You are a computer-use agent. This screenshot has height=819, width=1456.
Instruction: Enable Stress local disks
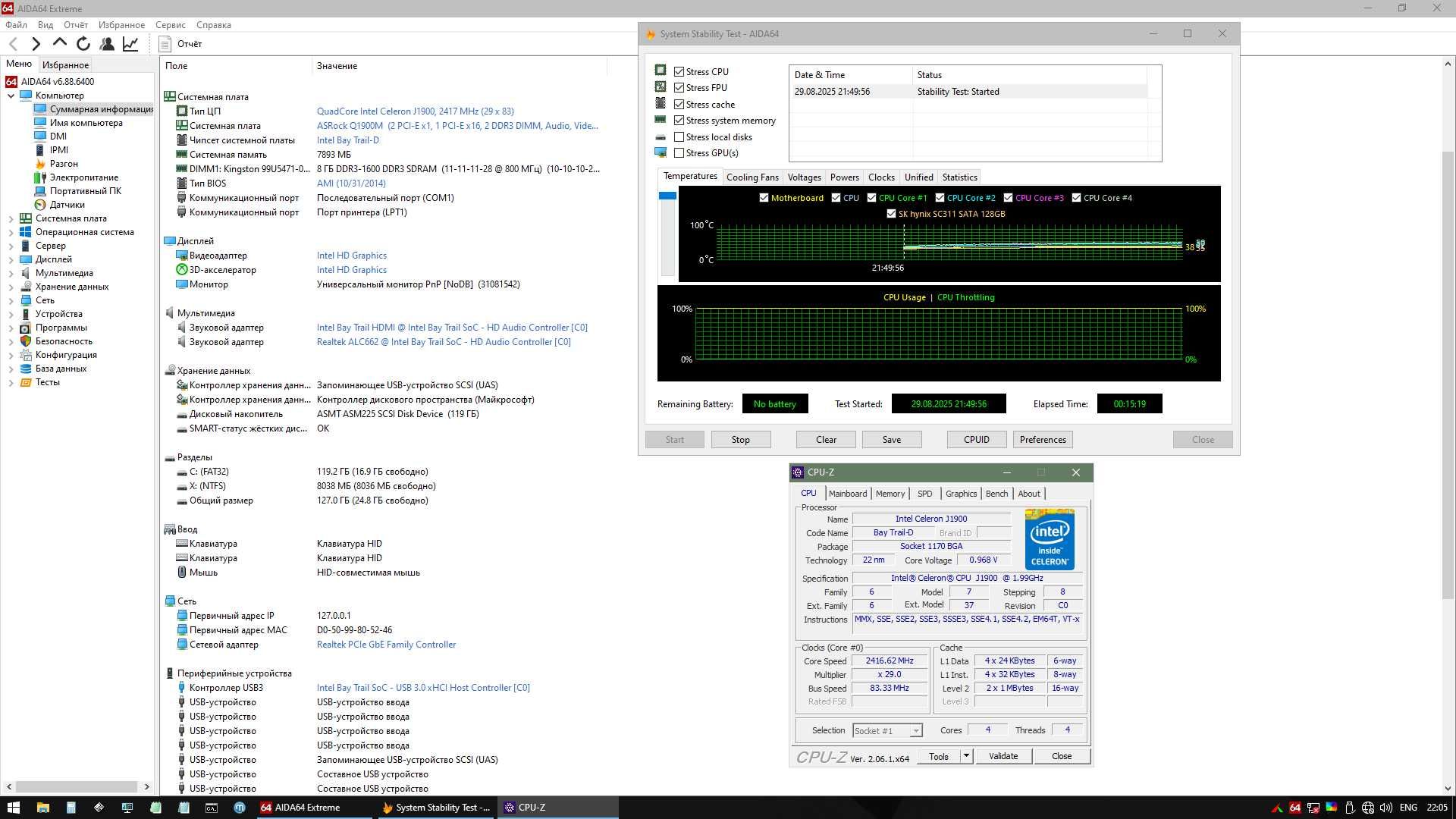pos(679,136)
